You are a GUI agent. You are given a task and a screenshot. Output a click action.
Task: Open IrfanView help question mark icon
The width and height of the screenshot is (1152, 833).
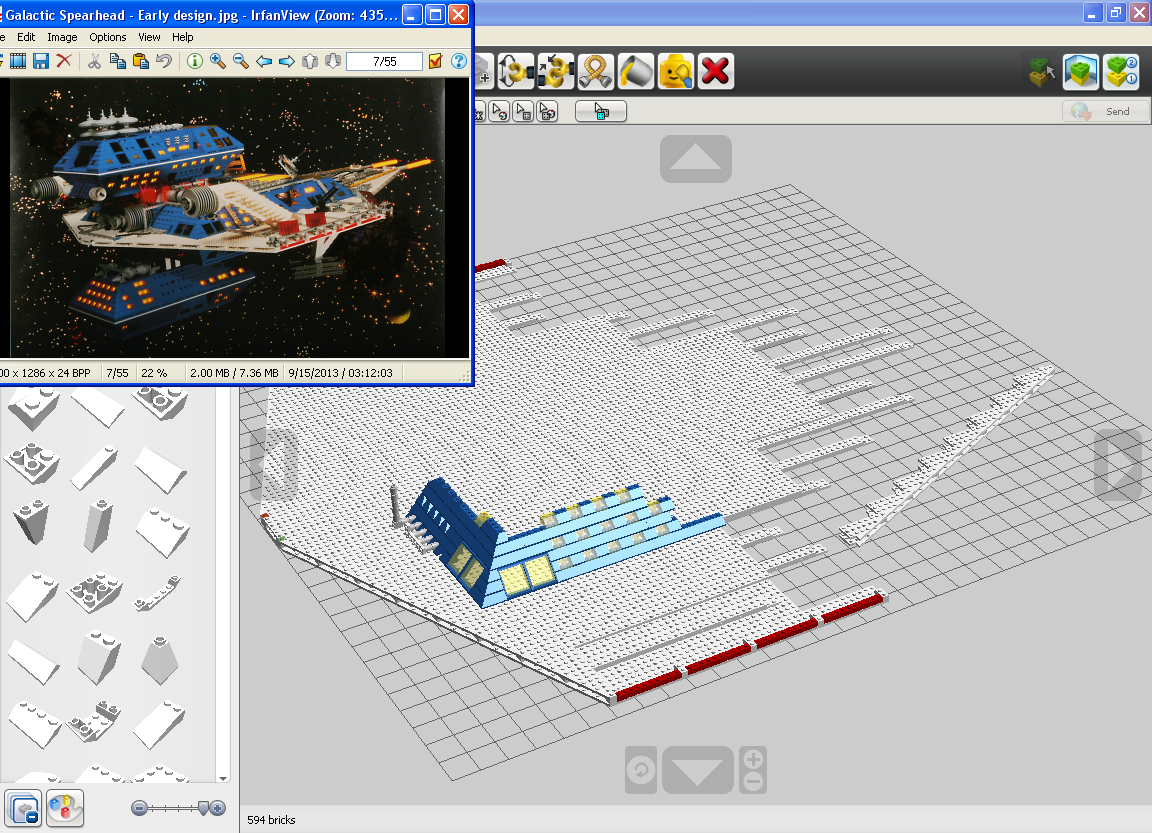(x=458, y=61)
